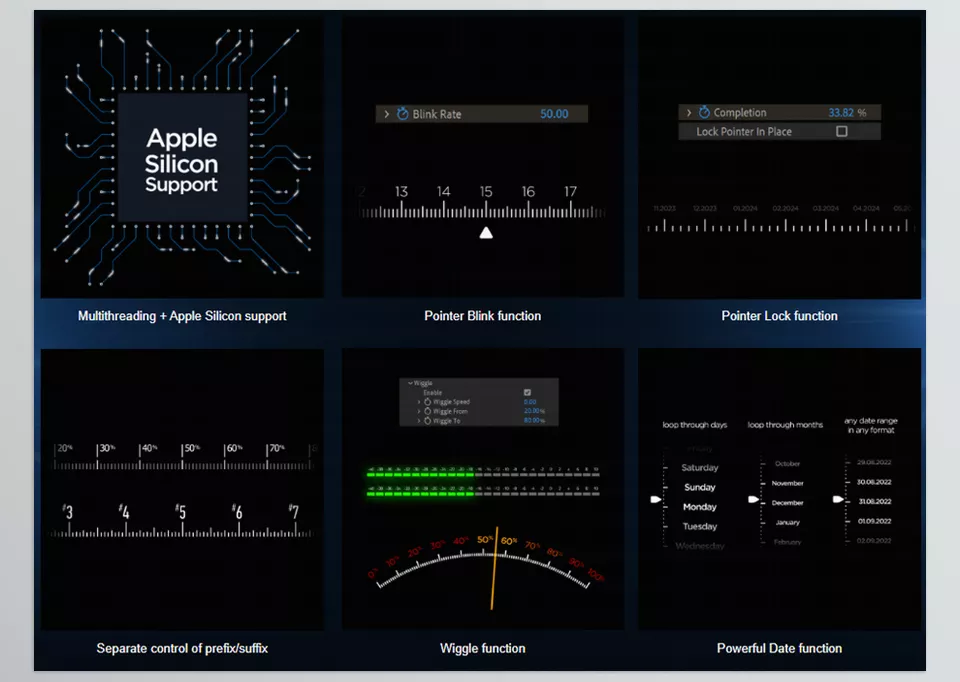Click "Sunday" in the days list
The height and width of the screenshot is (682, 960).
(x=700, y=487)
